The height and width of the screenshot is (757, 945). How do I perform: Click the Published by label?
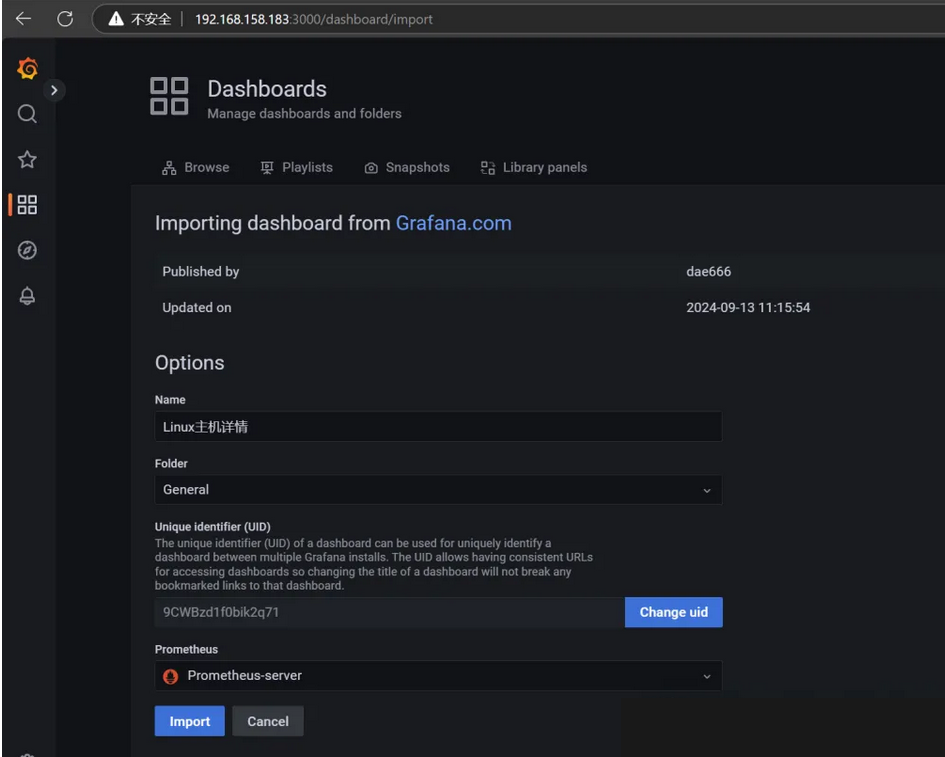pos(201,272)
